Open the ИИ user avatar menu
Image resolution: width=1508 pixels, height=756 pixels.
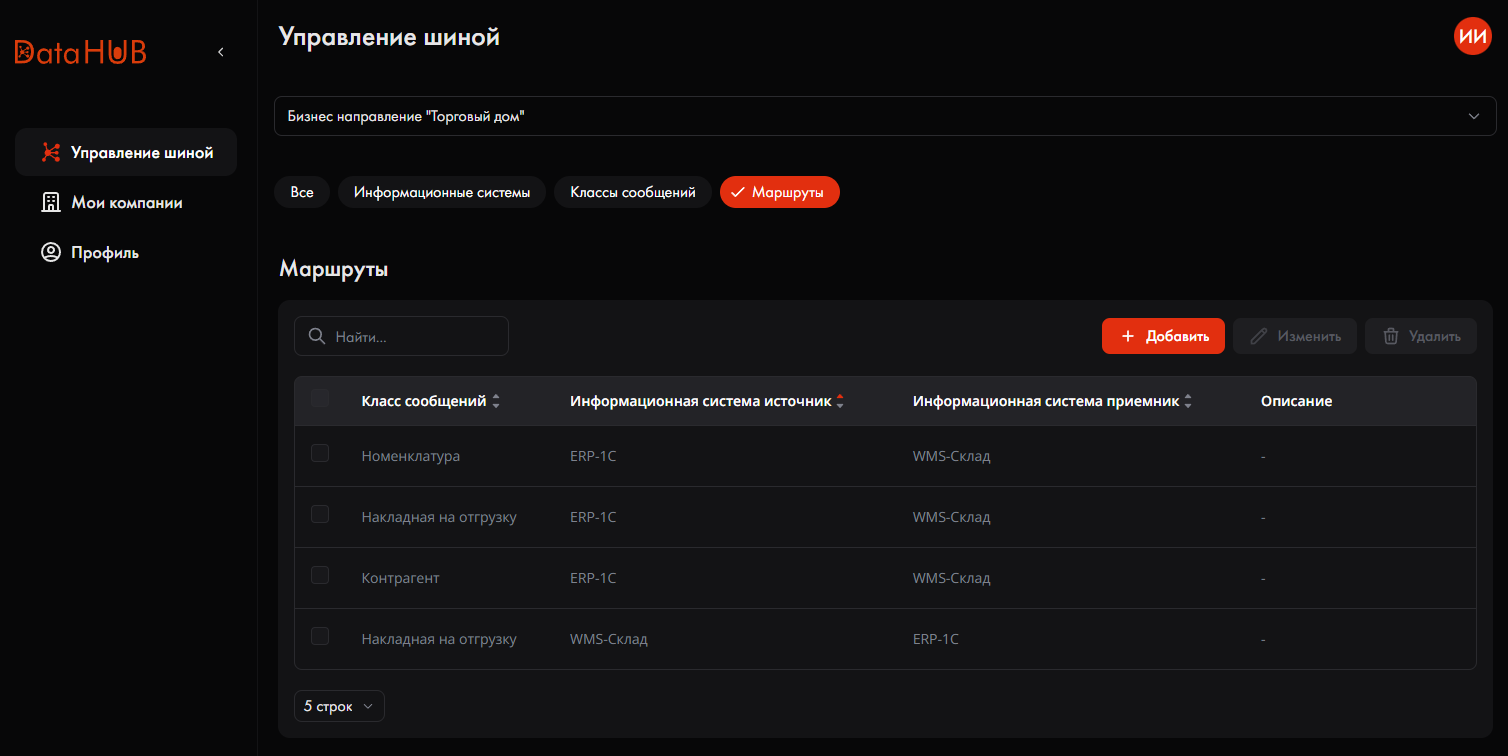[1472, 37]
